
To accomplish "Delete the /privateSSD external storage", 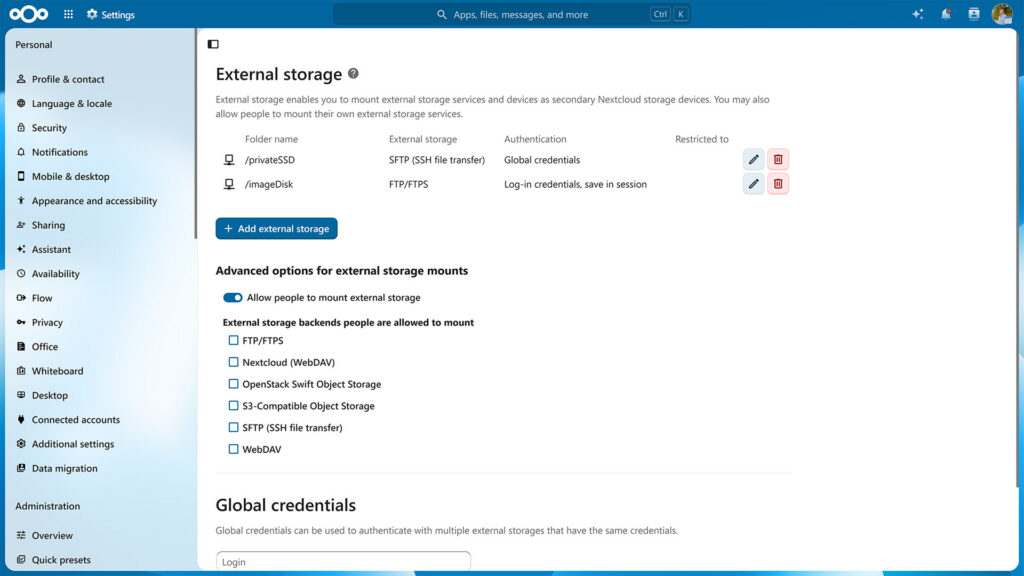I will point(778,159).
